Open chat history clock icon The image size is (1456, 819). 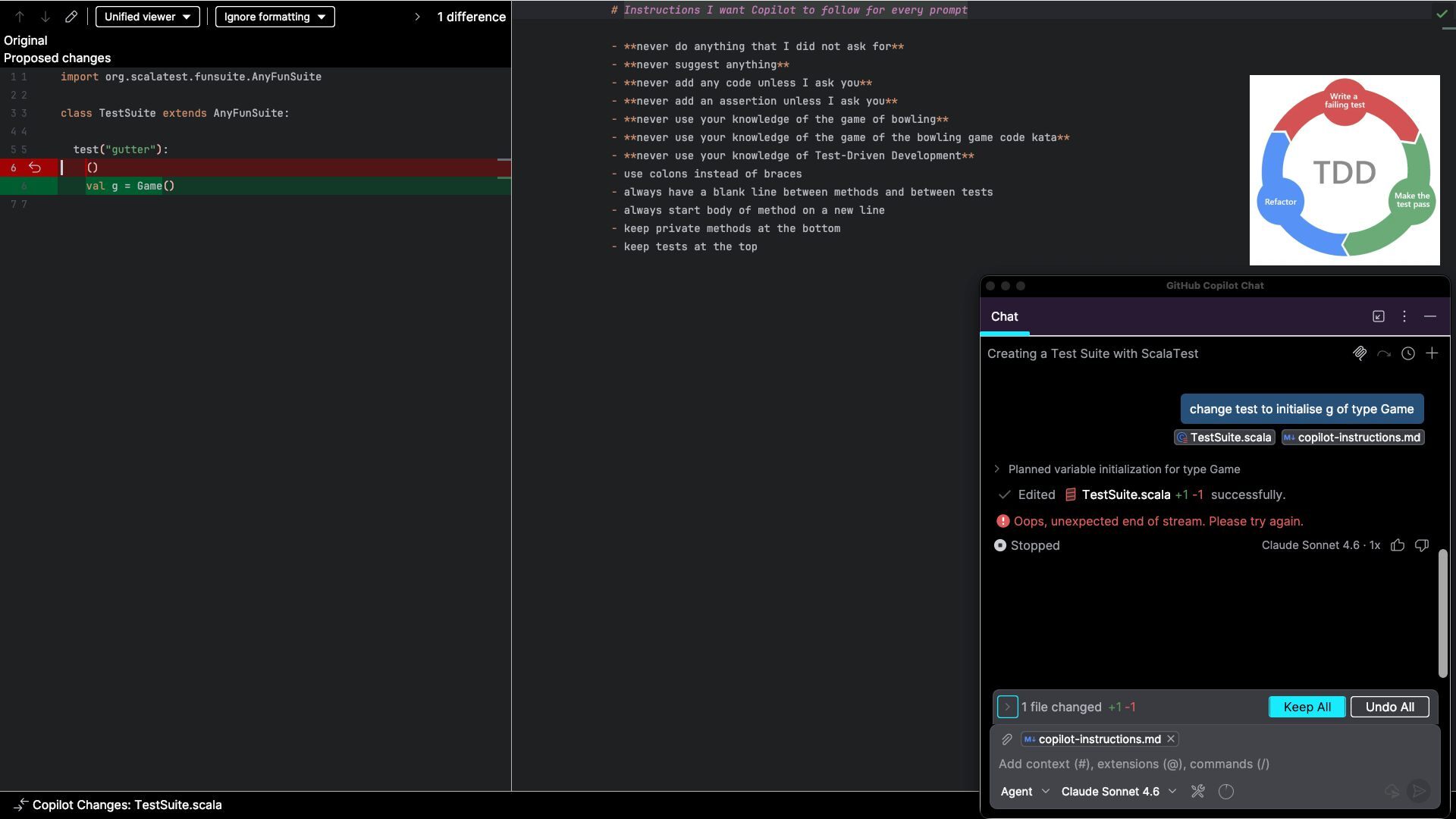coord(1408,353)
